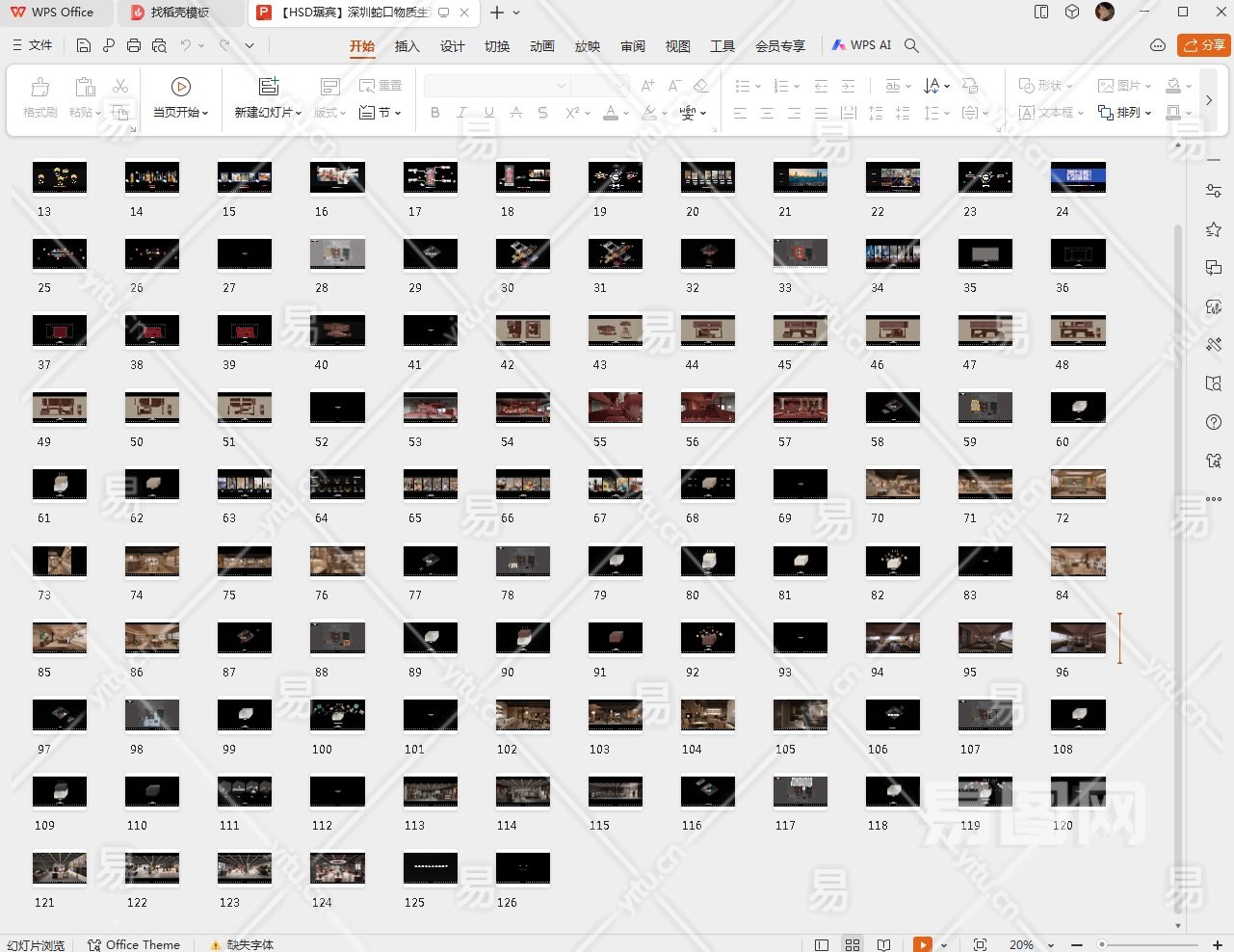This screenshot has width=1234, height=952.
Task: Toggle reading view book icon
Action: click(x=883, y=944)
